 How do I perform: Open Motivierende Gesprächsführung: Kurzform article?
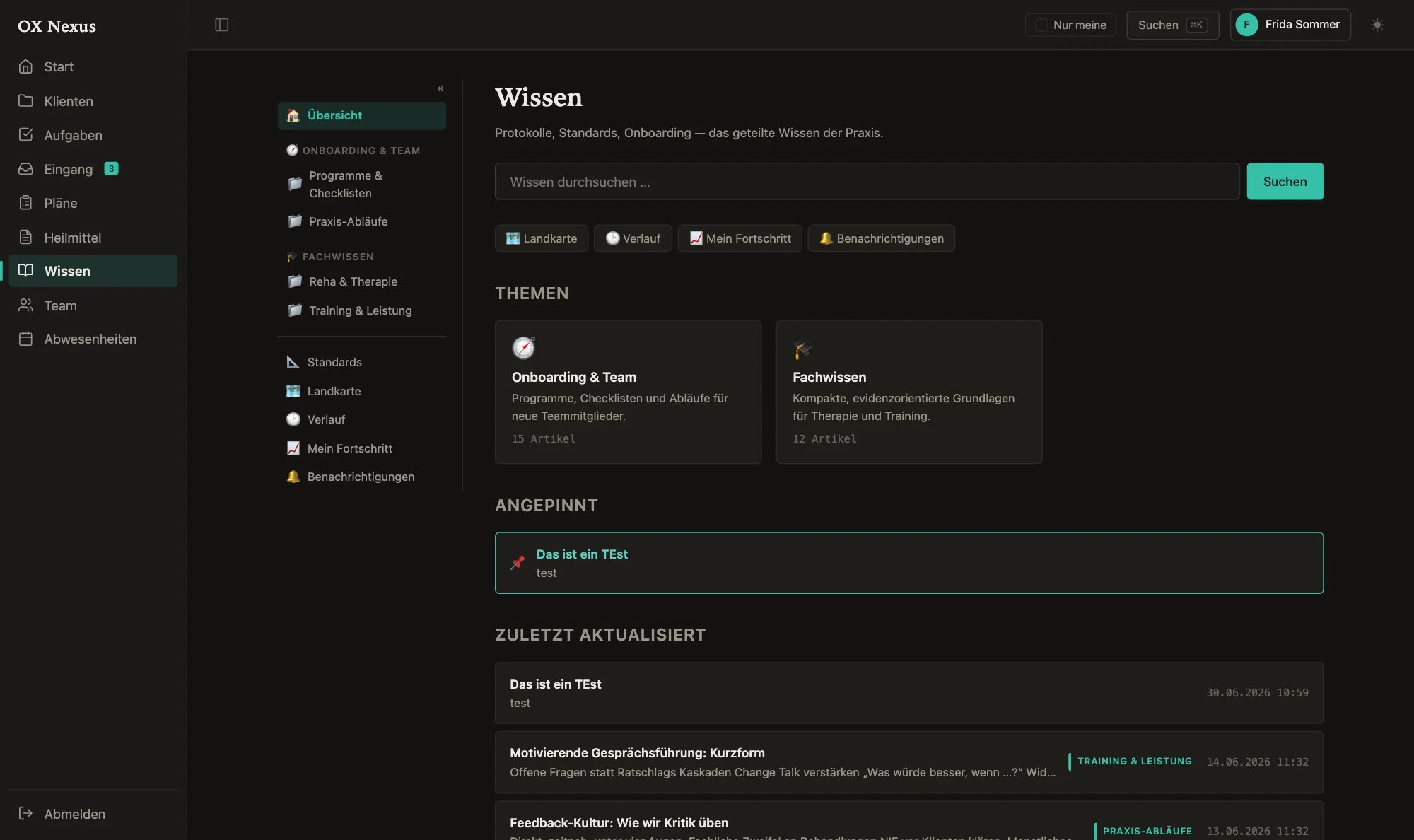tap(909, 762)
